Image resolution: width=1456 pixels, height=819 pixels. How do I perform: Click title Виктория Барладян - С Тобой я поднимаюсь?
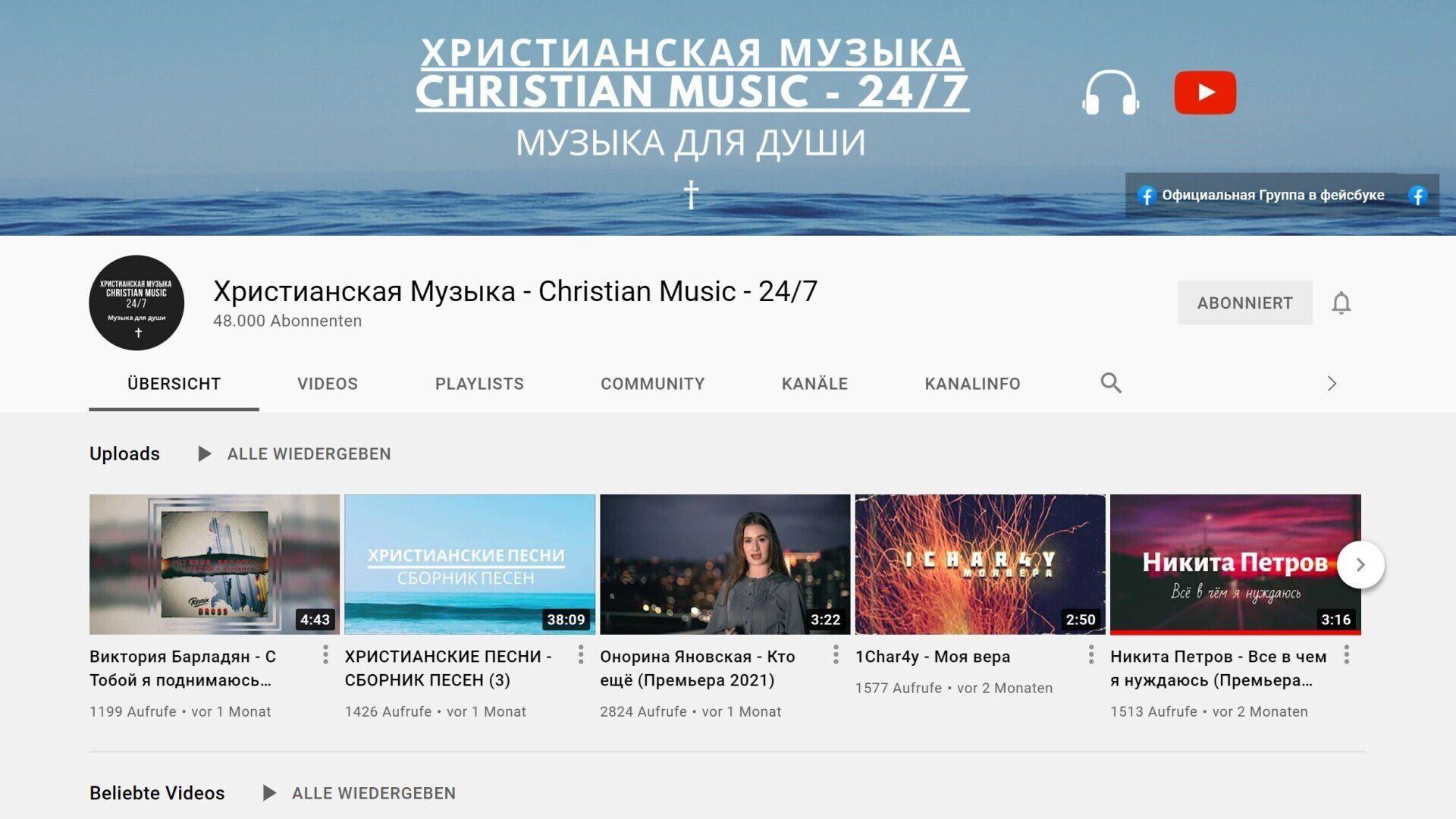[183, 668]
